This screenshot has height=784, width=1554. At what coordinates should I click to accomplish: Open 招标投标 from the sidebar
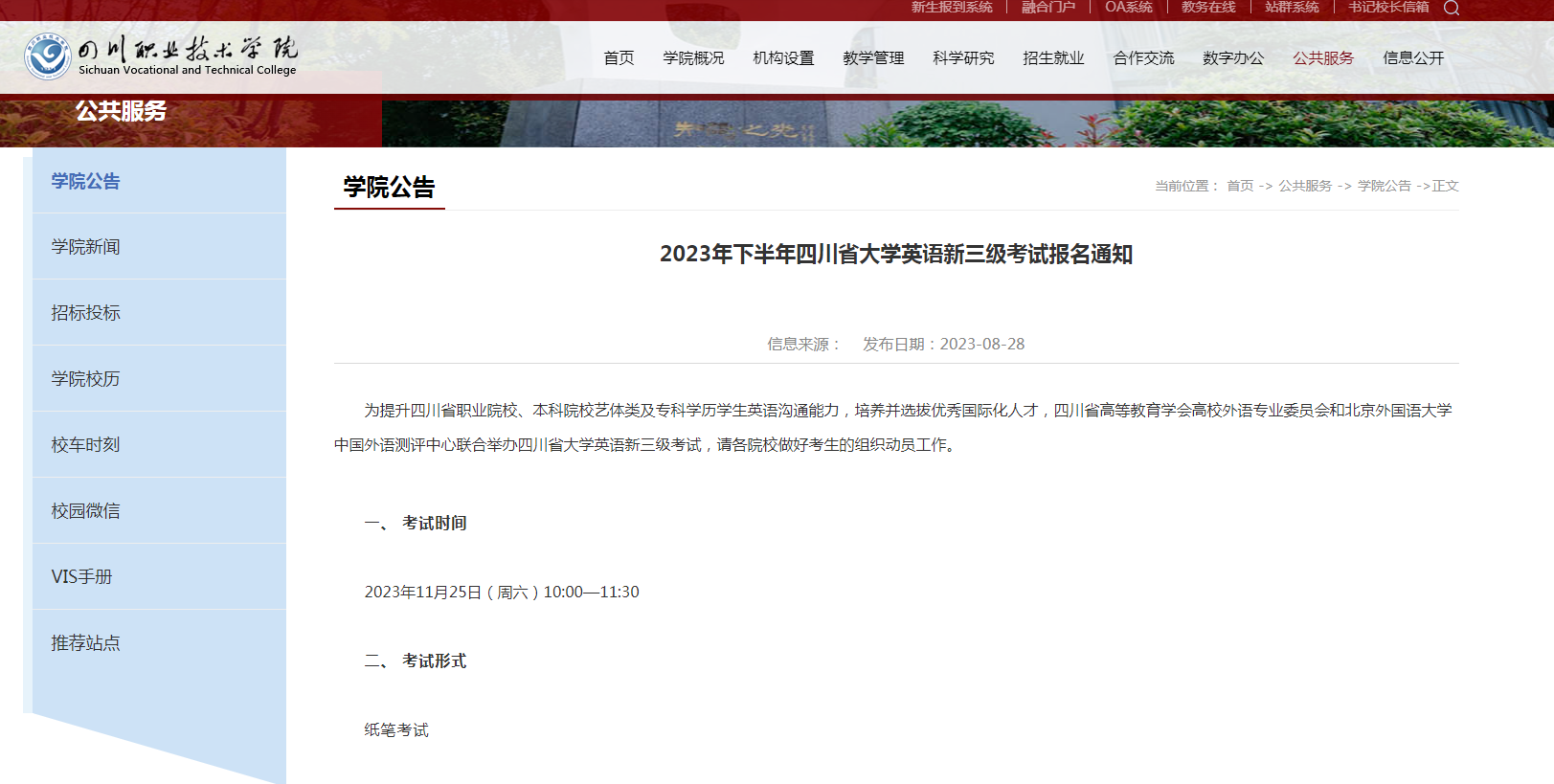[85, 313]
